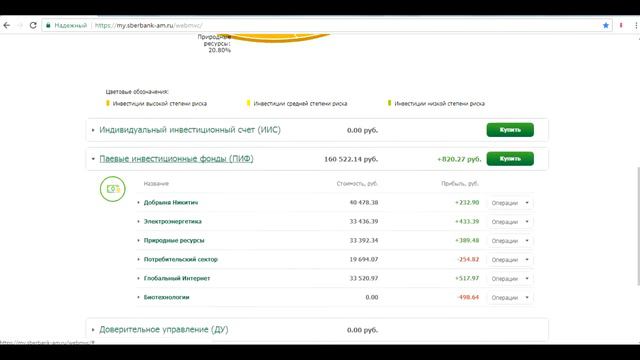
Task: Click the browser back arrow
Action: coord(7,25)
